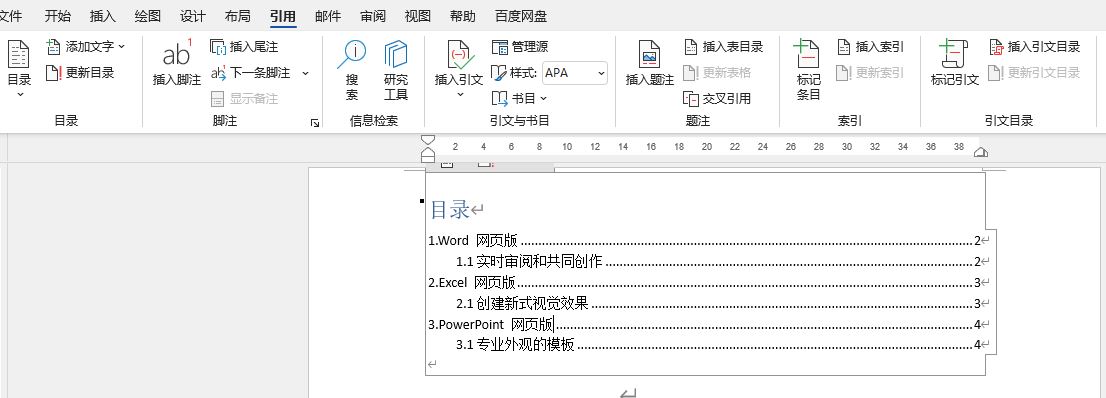
Task: Expand the arrow under the 目录 button
Action: (19, 94)
